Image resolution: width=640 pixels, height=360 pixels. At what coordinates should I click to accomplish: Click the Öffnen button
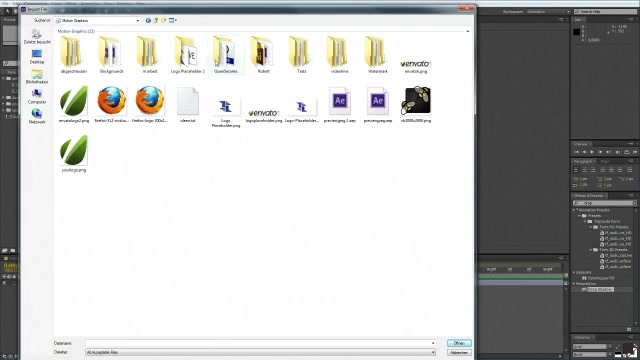tap(459, 343)
